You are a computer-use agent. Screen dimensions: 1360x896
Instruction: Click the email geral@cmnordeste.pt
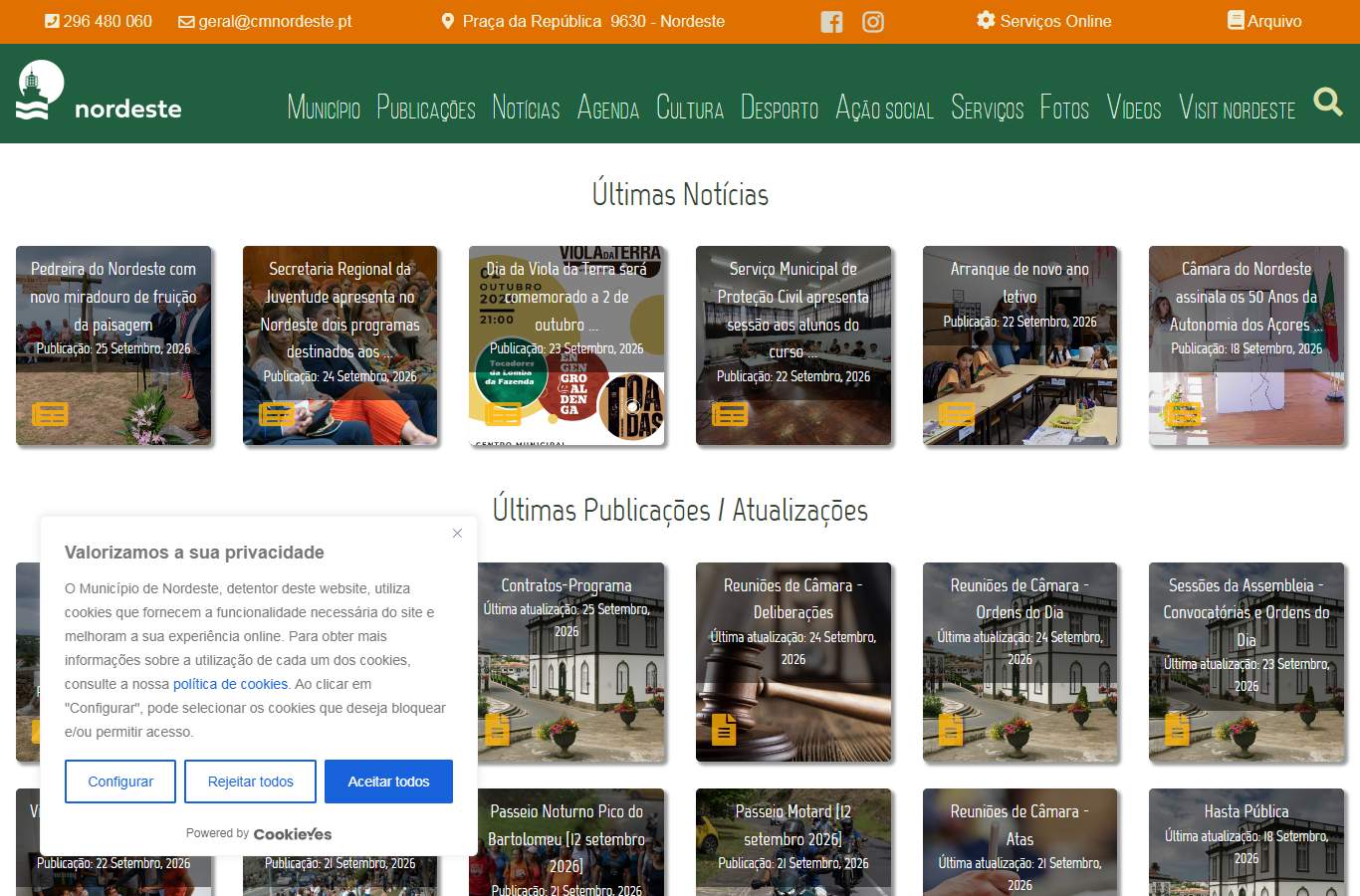pyautogui.click(x=265, y=21)
